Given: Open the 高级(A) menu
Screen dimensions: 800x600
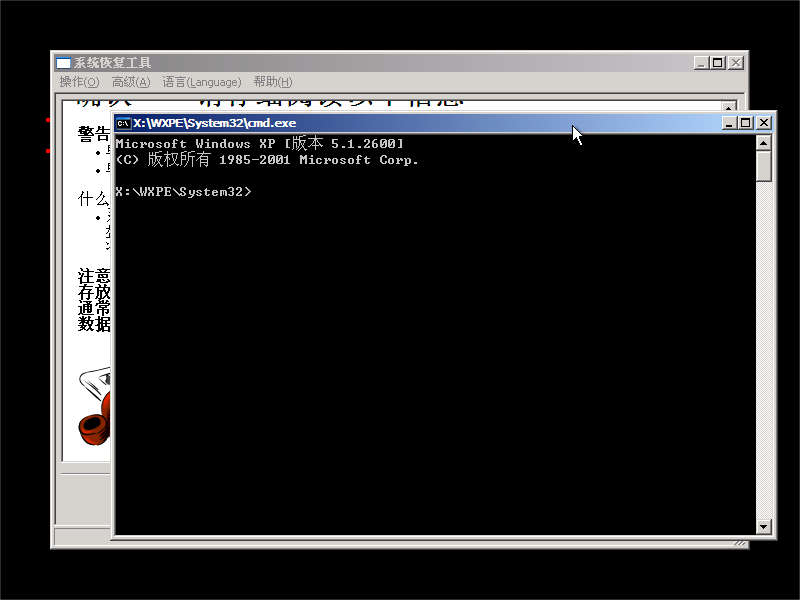Looking at the screenshot, I should point(131,82).
